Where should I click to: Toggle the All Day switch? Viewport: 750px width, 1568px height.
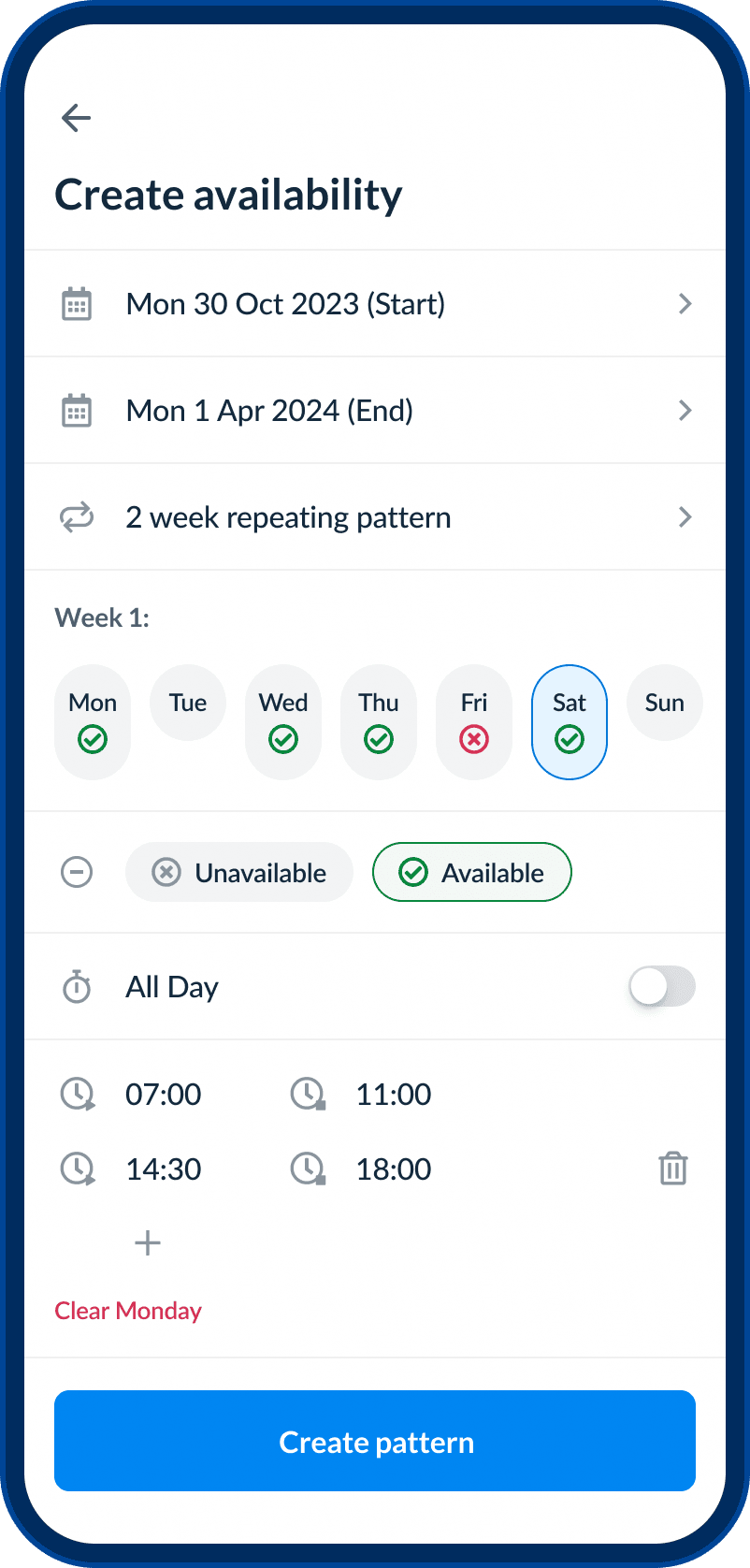(662, 986)
